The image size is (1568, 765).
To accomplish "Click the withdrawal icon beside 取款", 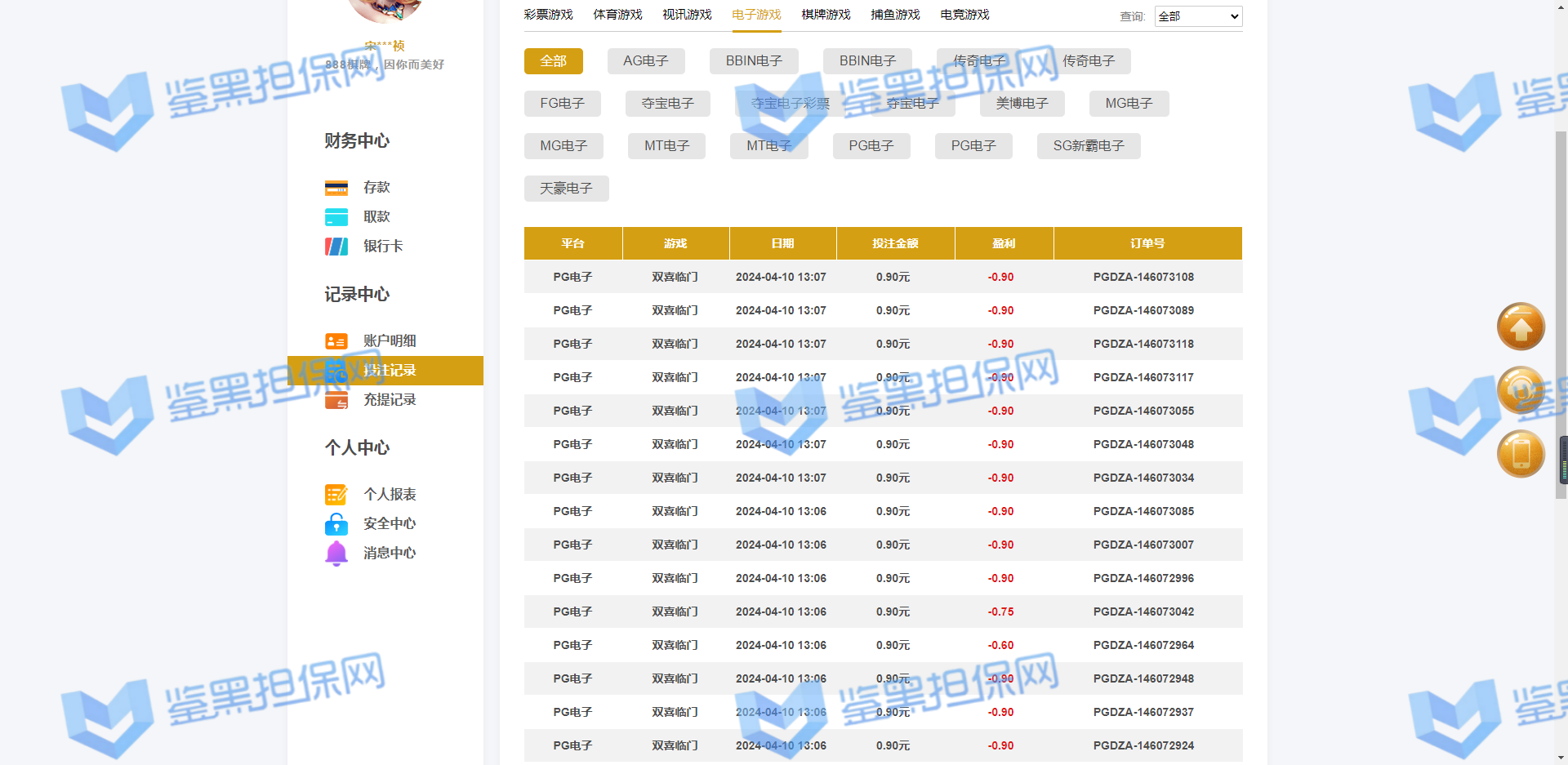I will [336, 217].
